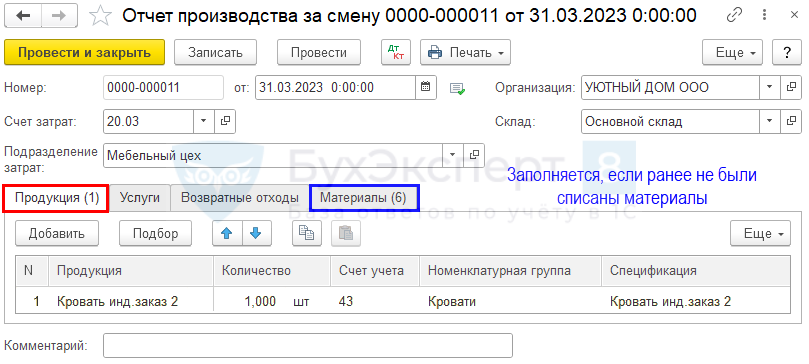The height and width of the screenshot is (364, 809).
Task: Click Провести и закрыть button
Action: click(85, 52)
